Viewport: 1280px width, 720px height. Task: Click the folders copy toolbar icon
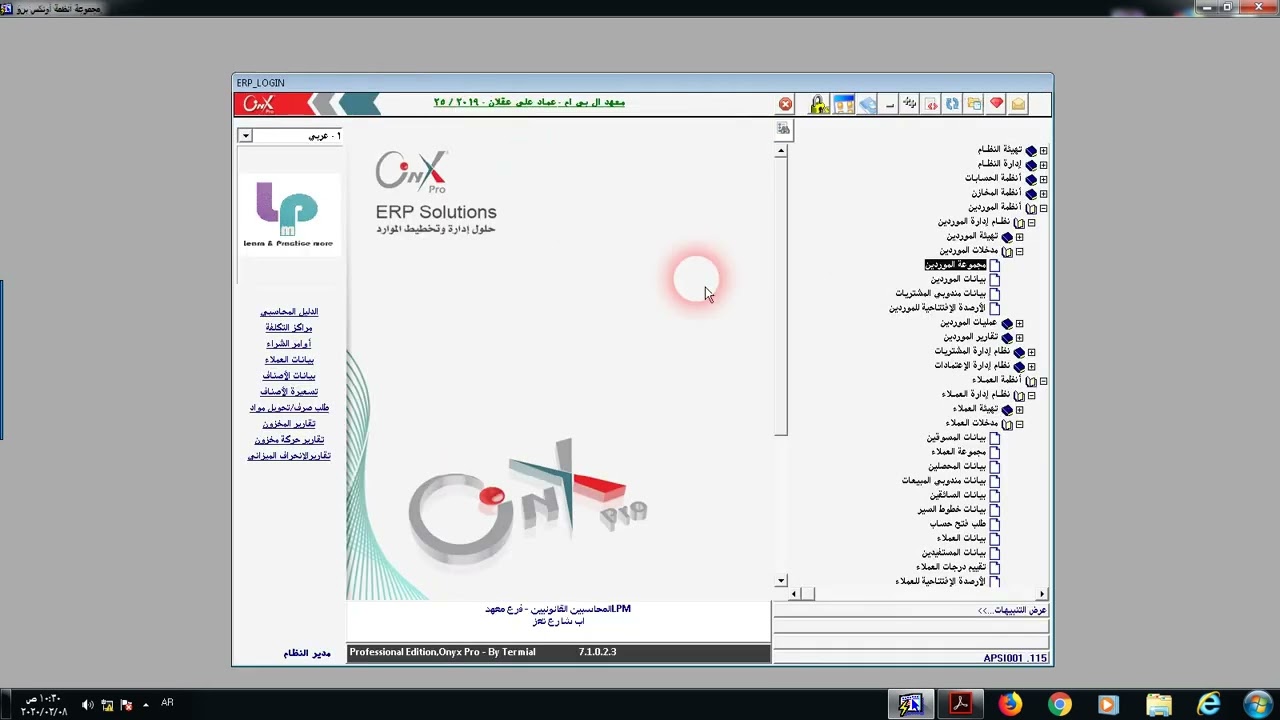pos(975,104)
